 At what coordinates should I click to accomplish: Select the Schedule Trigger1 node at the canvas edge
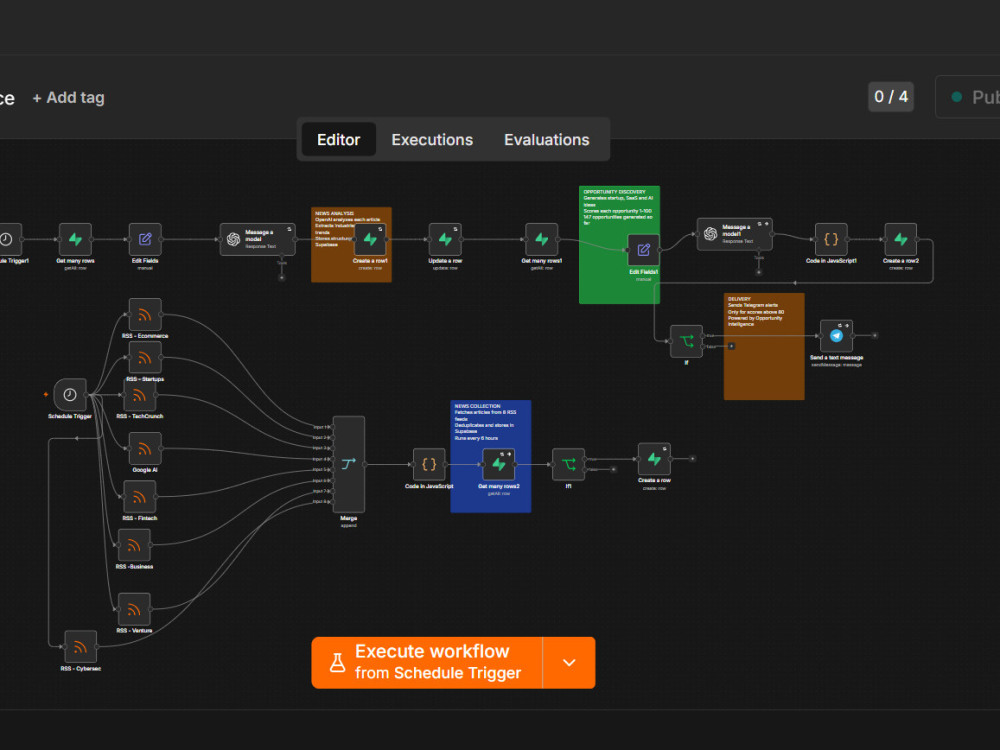tap(10, 239)
